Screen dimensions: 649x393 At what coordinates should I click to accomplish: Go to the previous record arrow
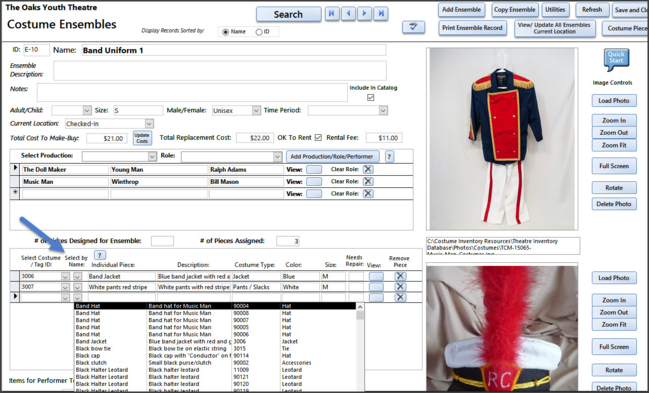pos(349,14)
